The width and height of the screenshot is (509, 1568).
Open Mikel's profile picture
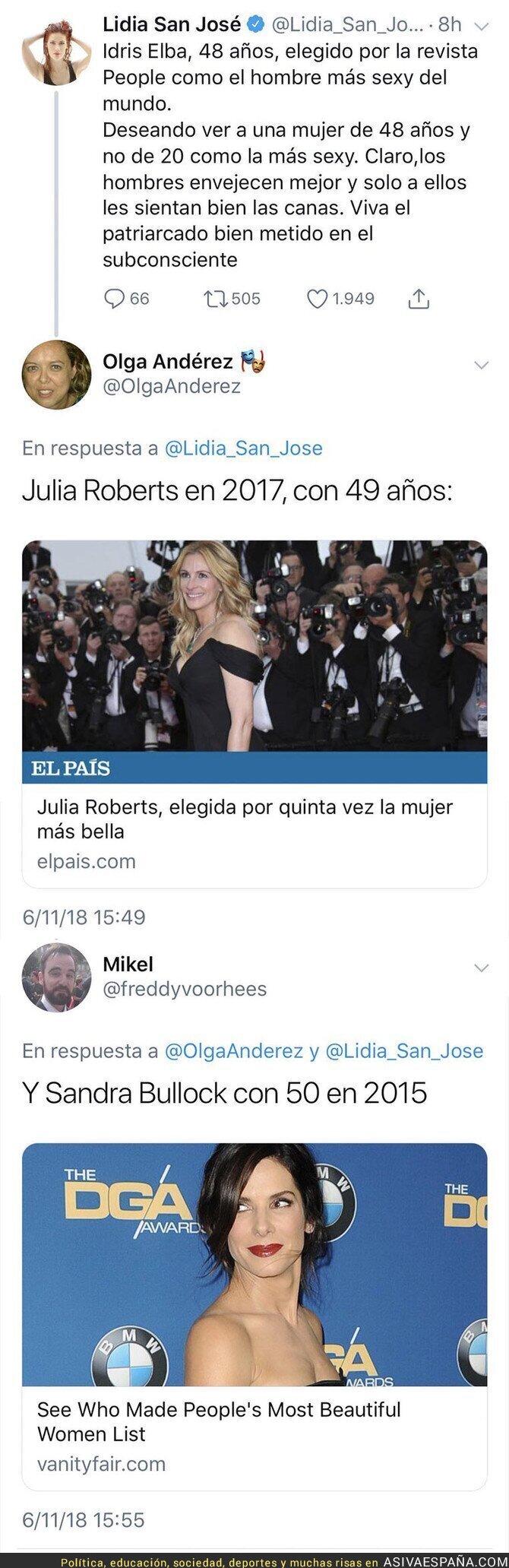56,977
